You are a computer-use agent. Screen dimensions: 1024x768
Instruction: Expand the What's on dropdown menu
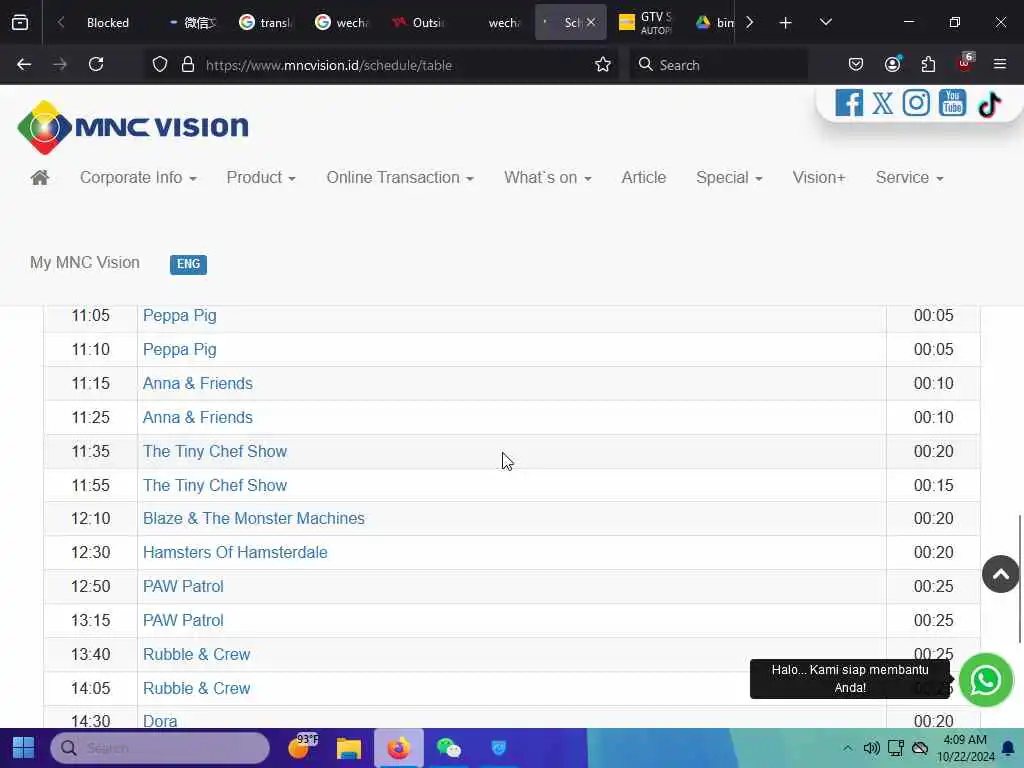pyautogui.click(x=547, y=178)
